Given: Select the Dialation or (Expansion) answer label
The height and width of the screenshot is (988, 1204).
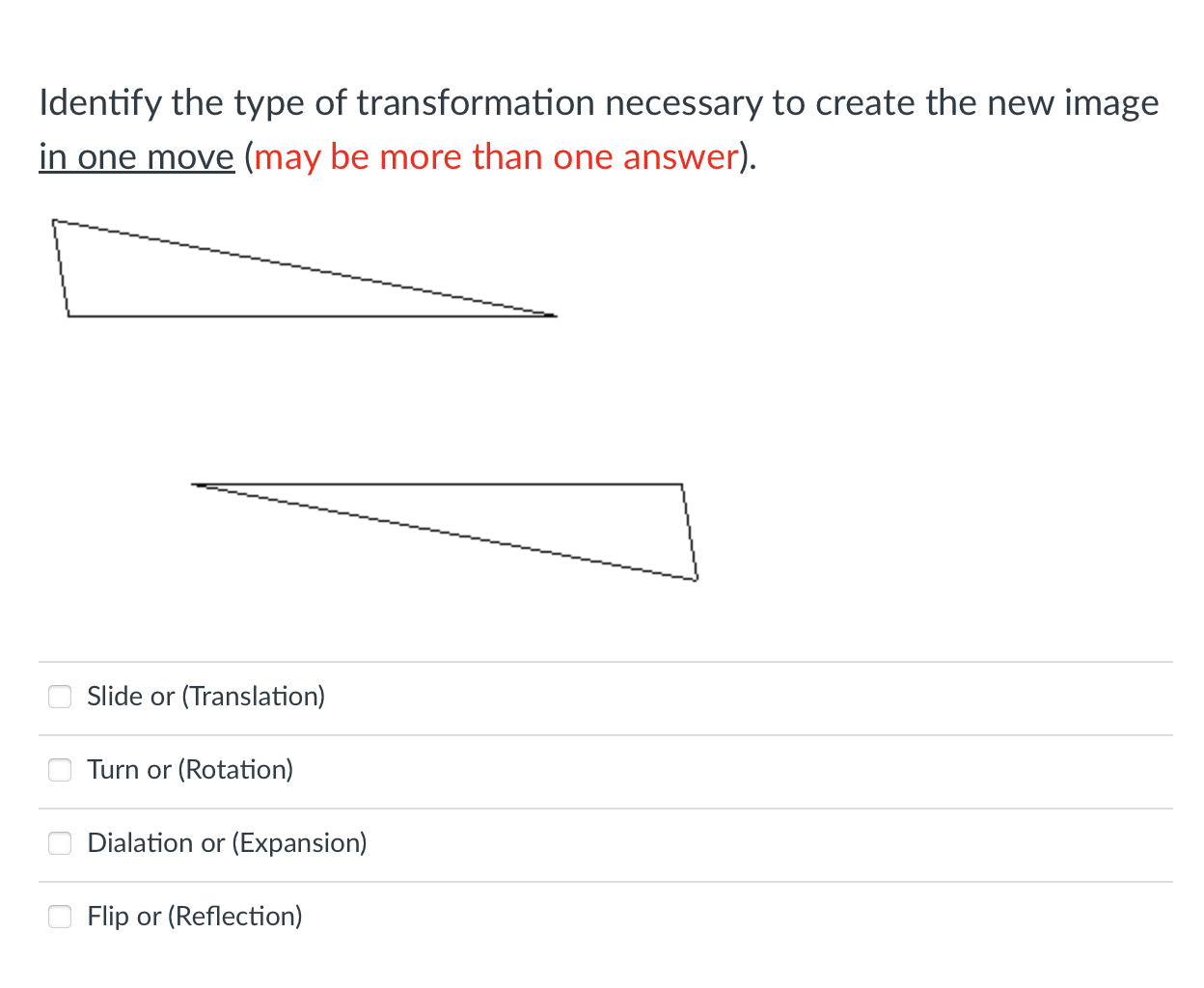Looking at the screenshot, I should tap(227, 842).
